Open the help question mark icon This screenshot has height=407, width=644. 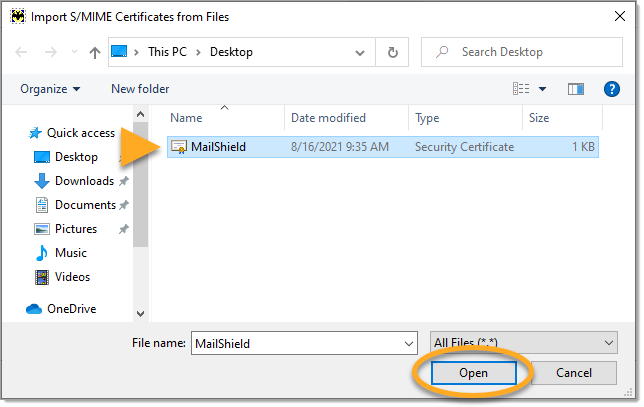coord(612,89)
